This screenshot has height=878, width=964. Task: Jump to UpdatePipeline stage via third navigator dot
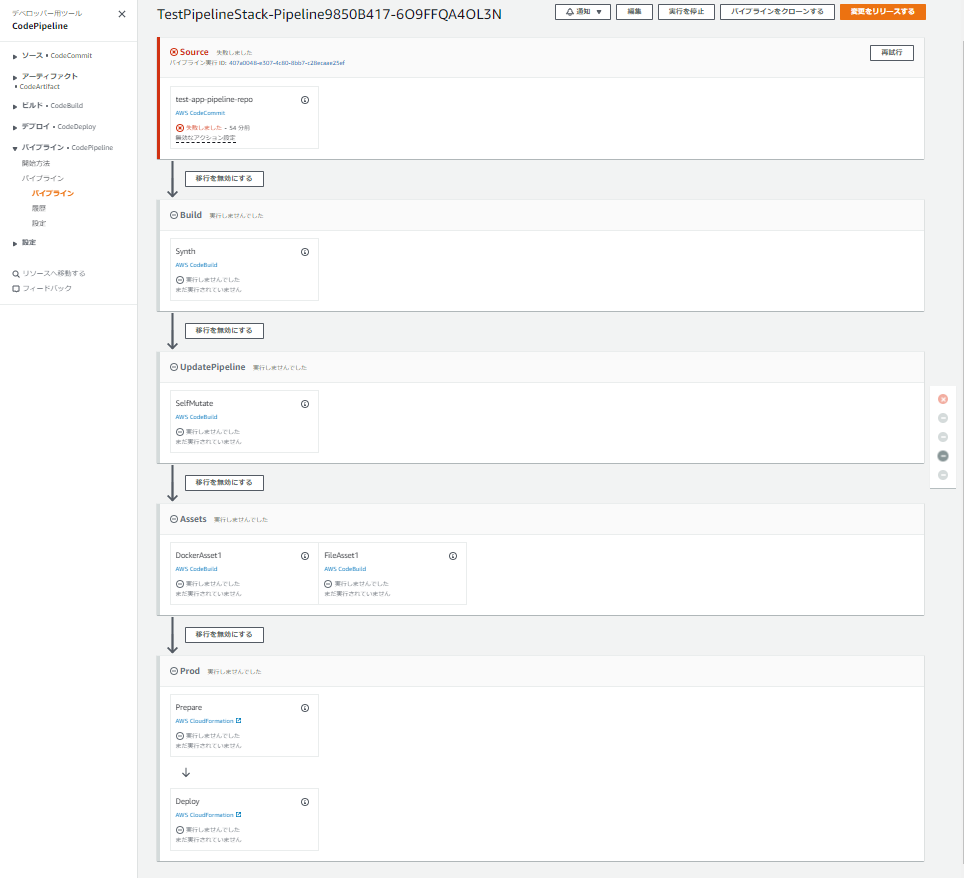click(x=943, y=437)
